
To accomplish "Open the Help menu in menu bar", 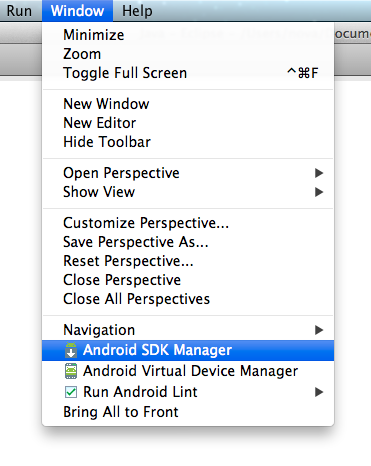I will coord(137,11).
